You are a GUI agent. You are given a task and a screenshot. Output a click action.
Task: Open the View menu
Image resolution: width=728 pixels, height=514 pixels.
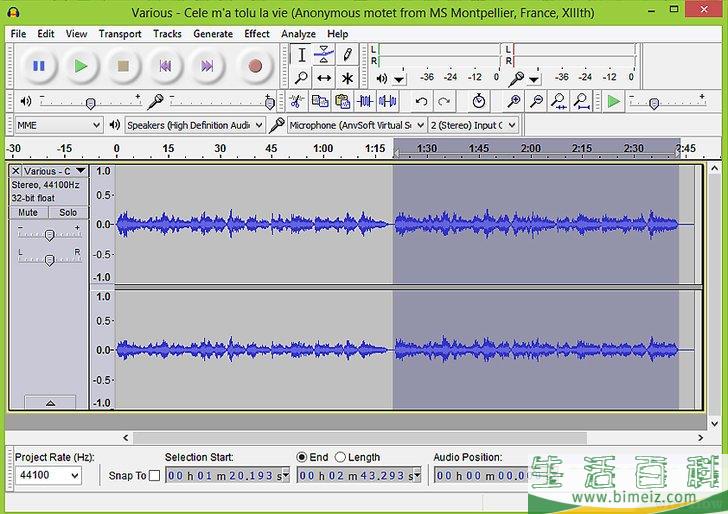tap(76, 34)
